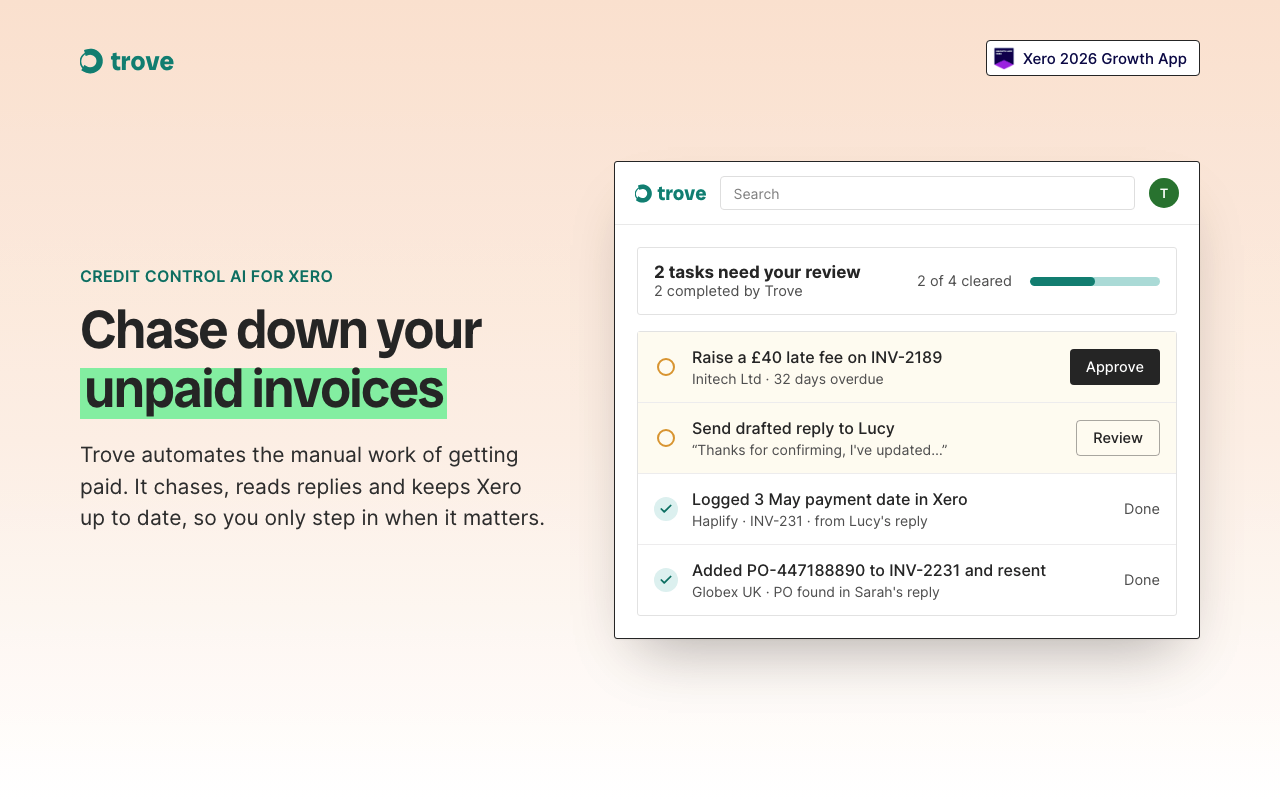Click 'Initech Ltd · 32 days overdue' subtitle

788,379
